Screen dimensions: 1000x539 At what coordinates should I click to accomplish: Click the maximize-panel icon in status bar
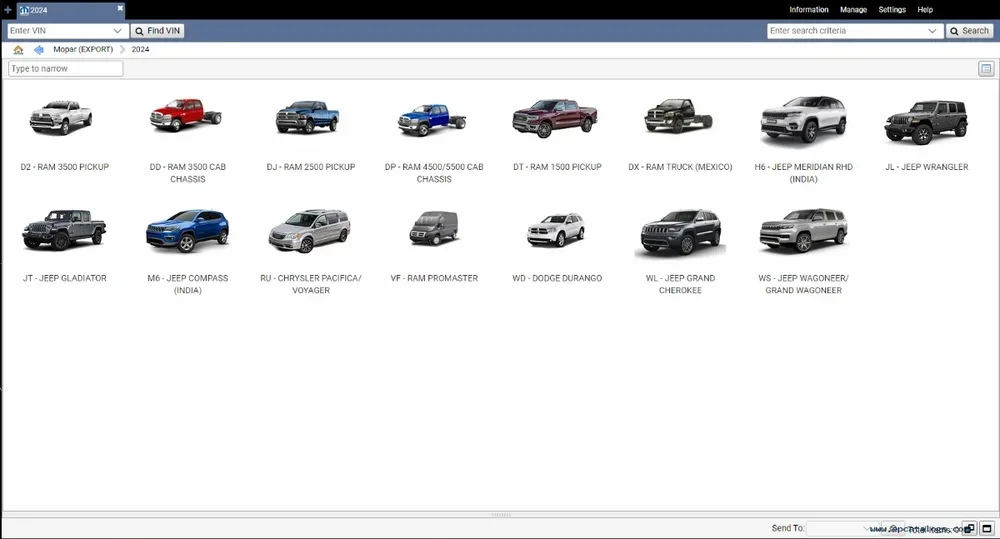click(x=986, y=528)
